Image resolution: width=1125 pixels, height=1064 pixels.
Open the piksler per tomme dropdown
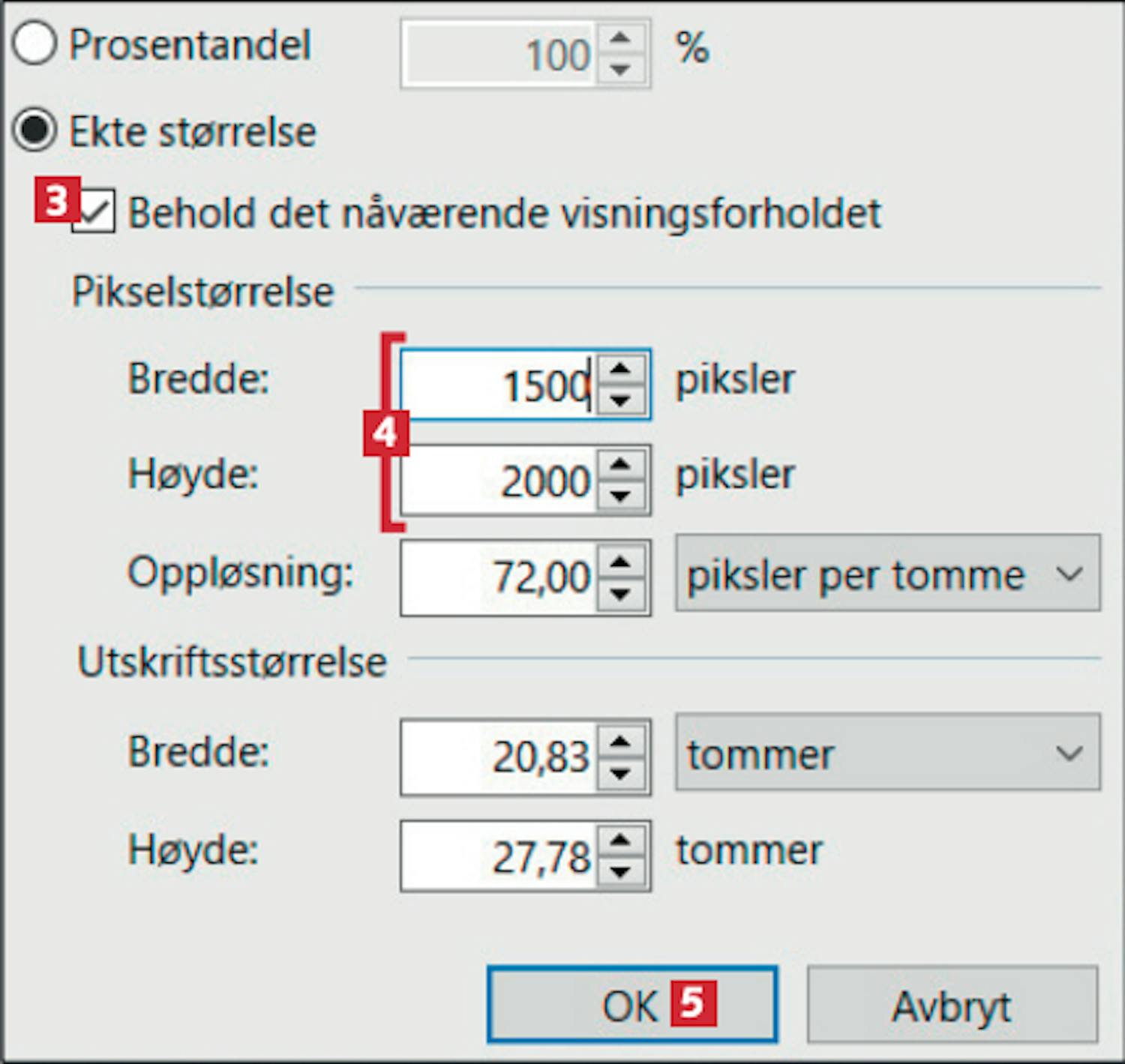pos(887,574)
